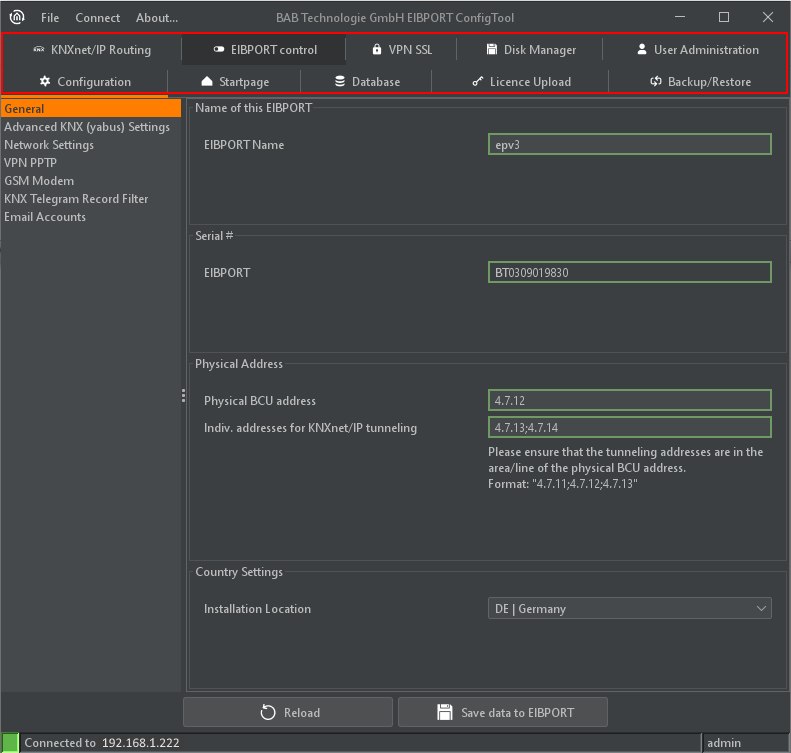Click the Backup/Restore arrows icon
The width and height of the screenshot is (791, 753).
coord(656,82)
